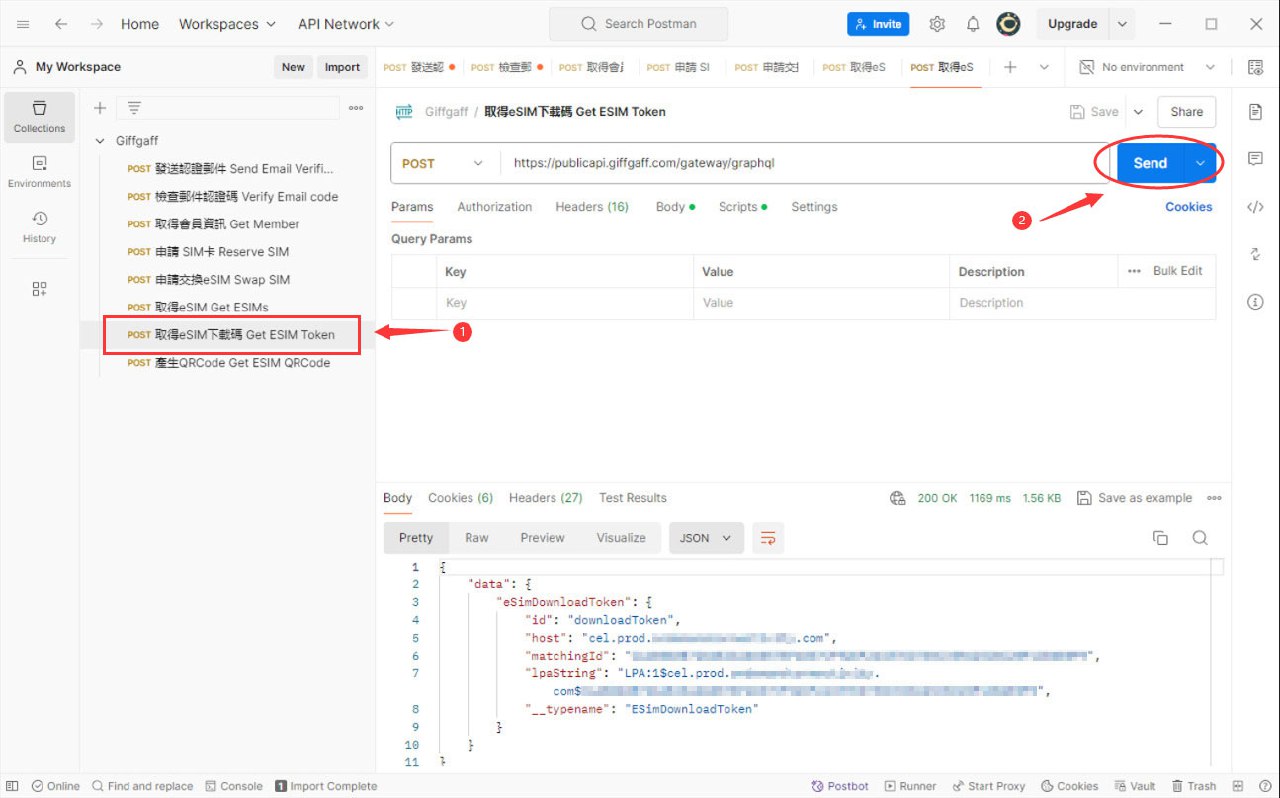Open the No environment selector
This screenshot has height=798, width=1280.
point(1147,67)
